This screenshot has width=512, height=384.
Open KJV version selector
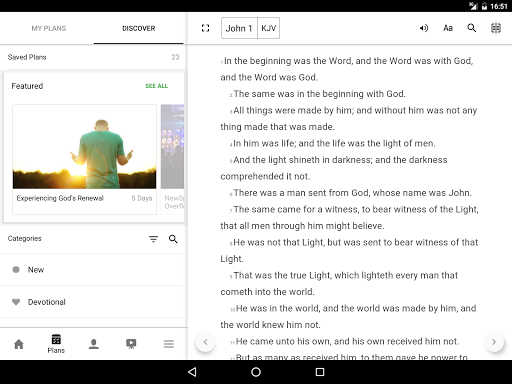pyautogui.click(x=268, y=28)
